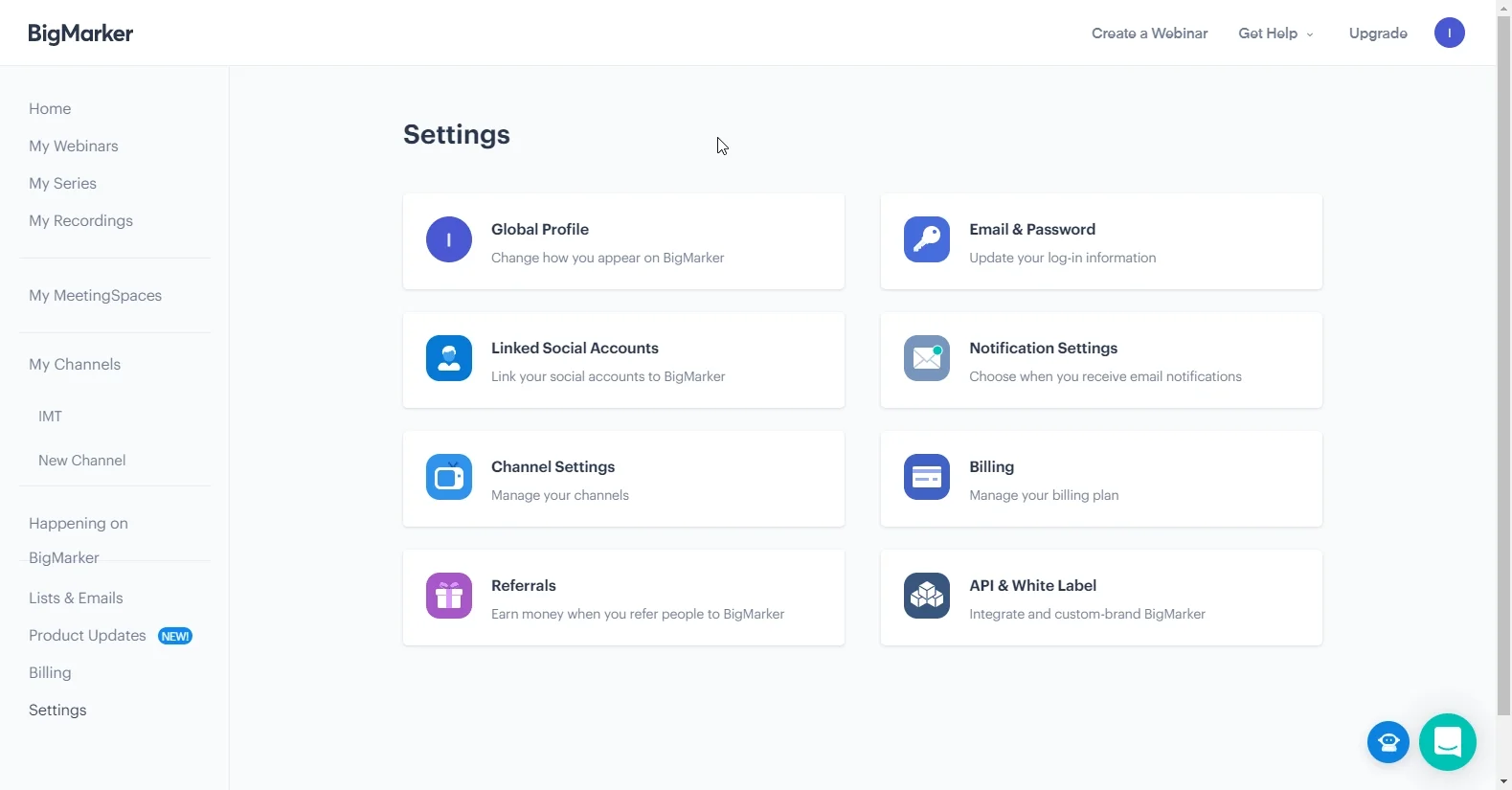Click the page vertical scrollbar
The width and height of the screenshot is (1512, 790).
point(1503,364)
